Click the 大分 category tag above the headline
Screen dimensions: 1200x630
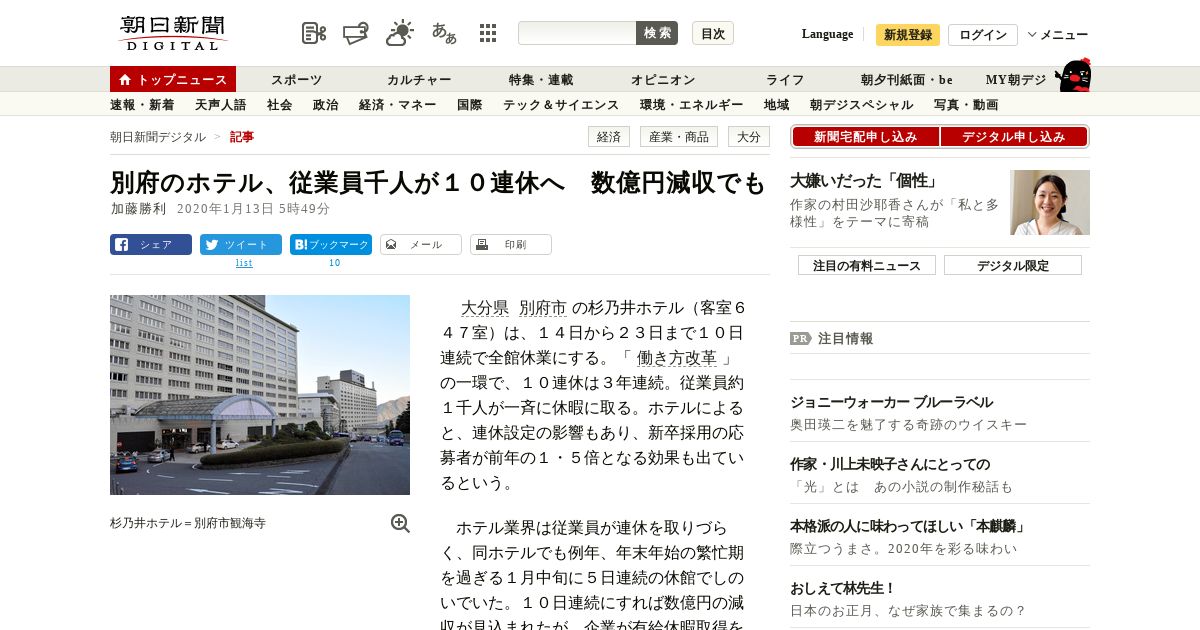[x=749, y=137]
